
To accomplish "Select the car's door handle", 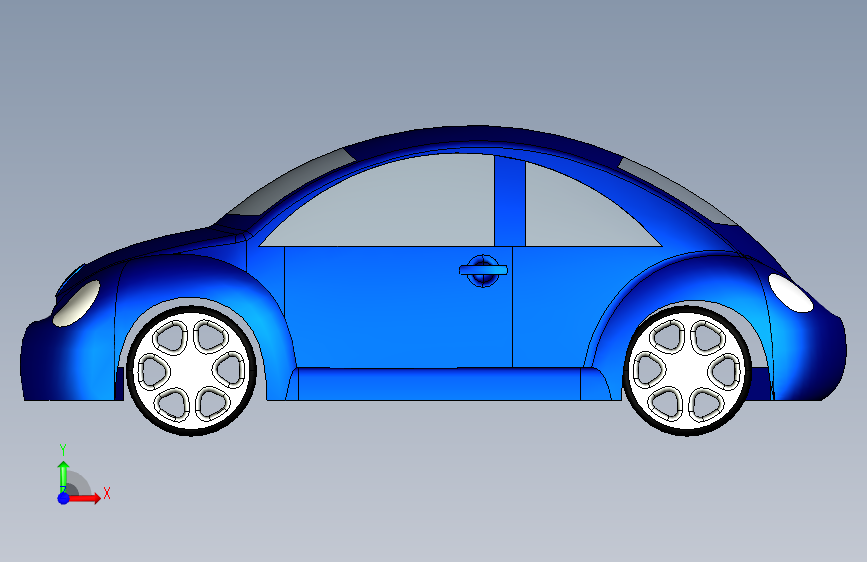I will [x=483, y=270].
